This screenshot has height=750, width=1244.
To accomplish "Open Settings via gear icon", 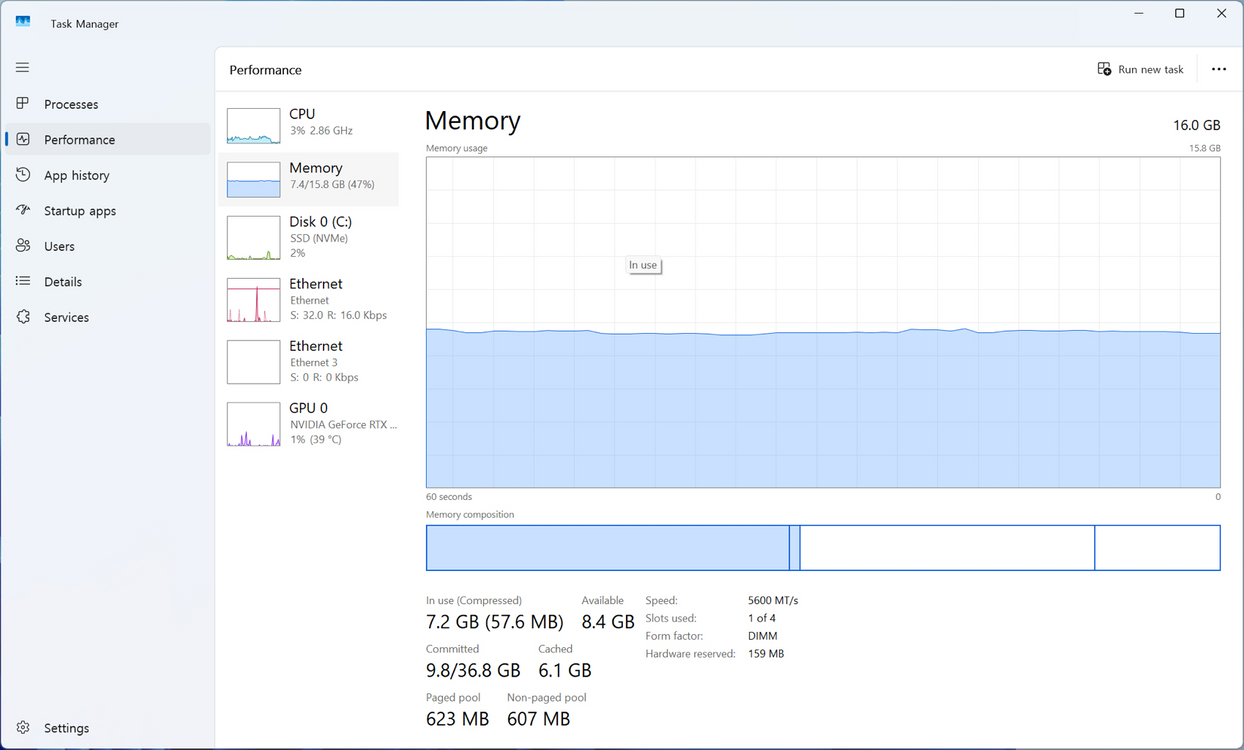I will [x=23, y=728].
